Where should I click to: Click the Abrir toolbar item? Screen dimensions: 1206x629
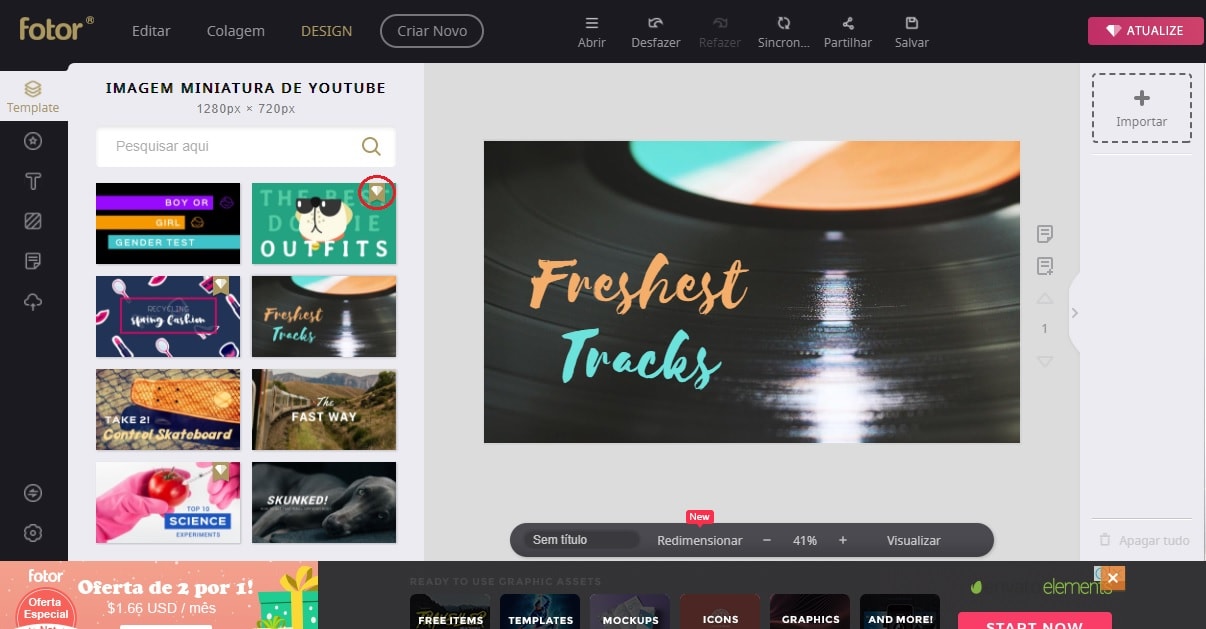[x=592, y=32]
